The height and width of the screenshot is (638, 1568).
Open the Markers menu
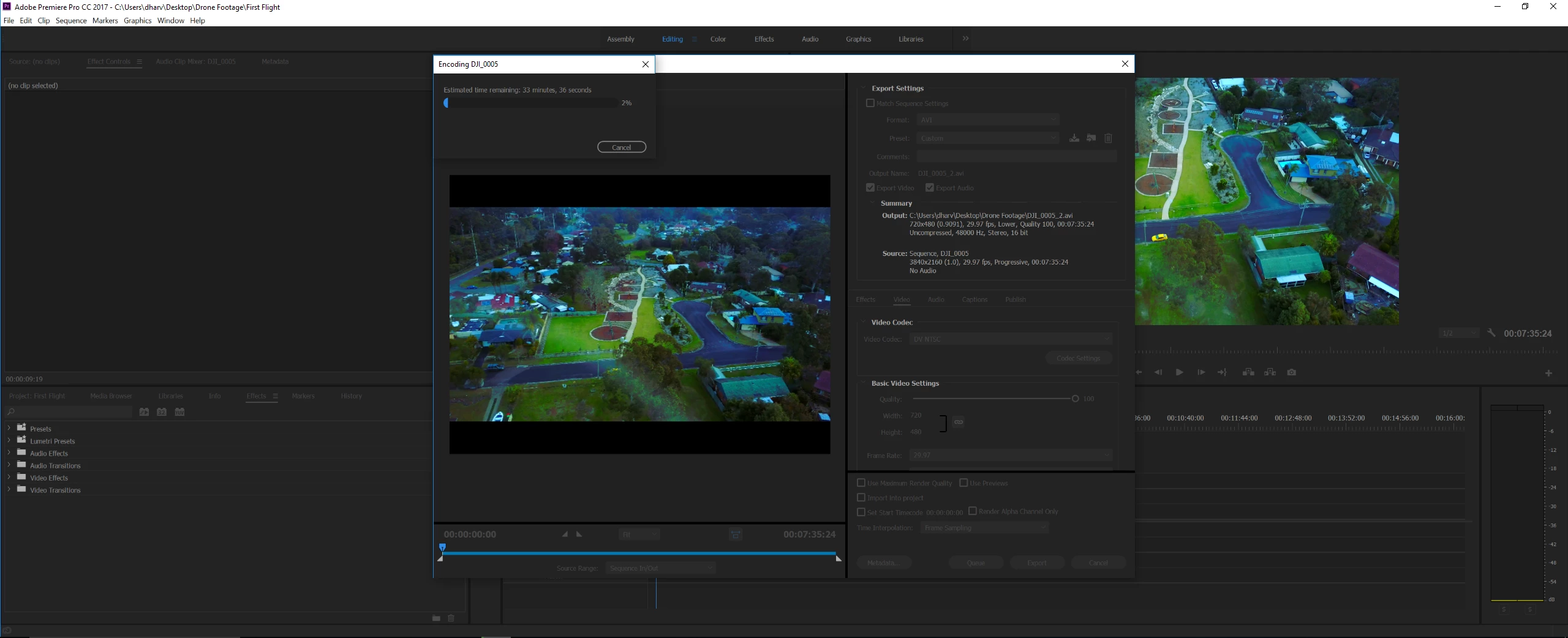[105, 21]
